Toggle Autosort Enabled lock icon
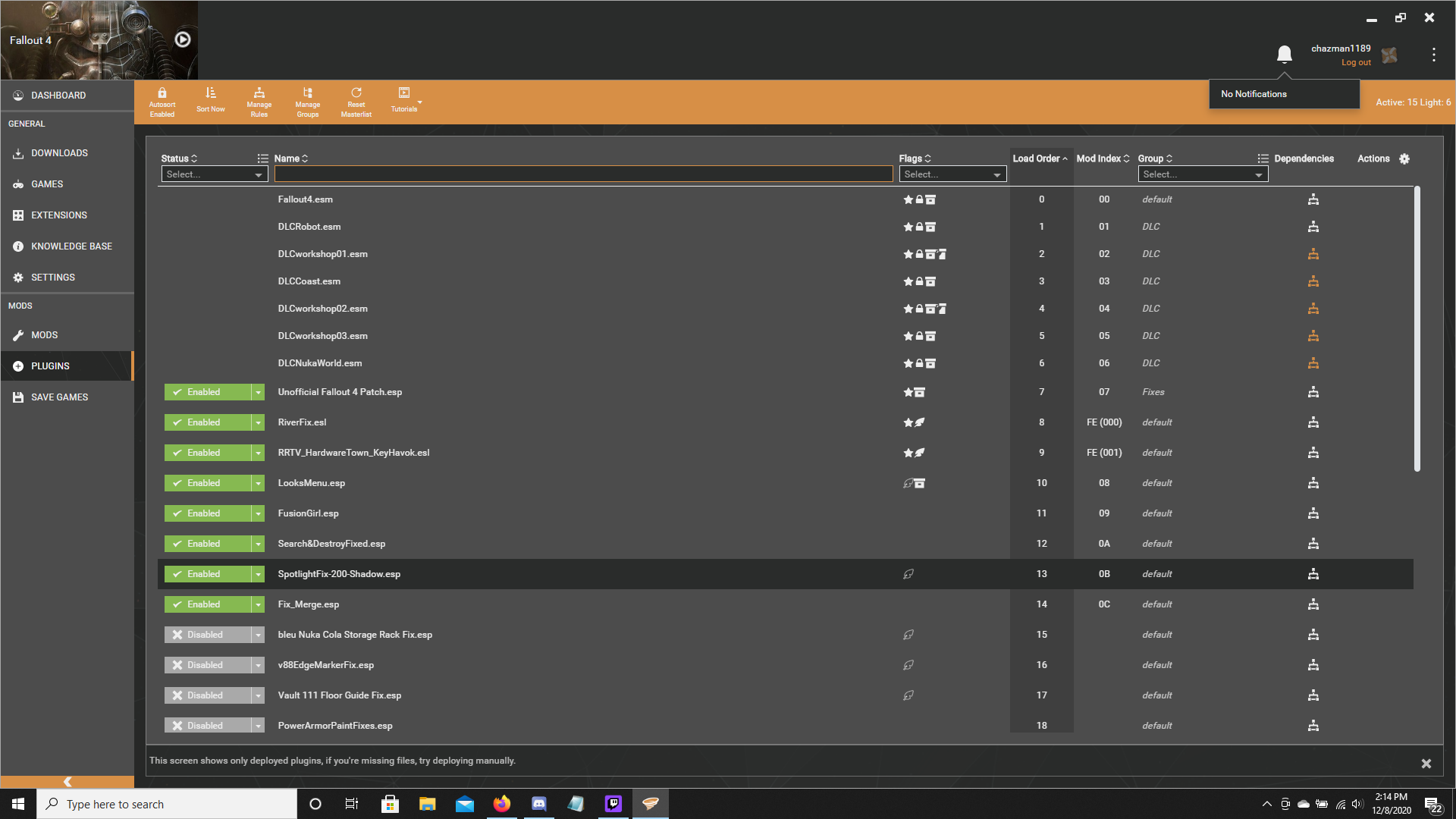The height and width of the screenshot is (819, 1456). tap(162, 93)
